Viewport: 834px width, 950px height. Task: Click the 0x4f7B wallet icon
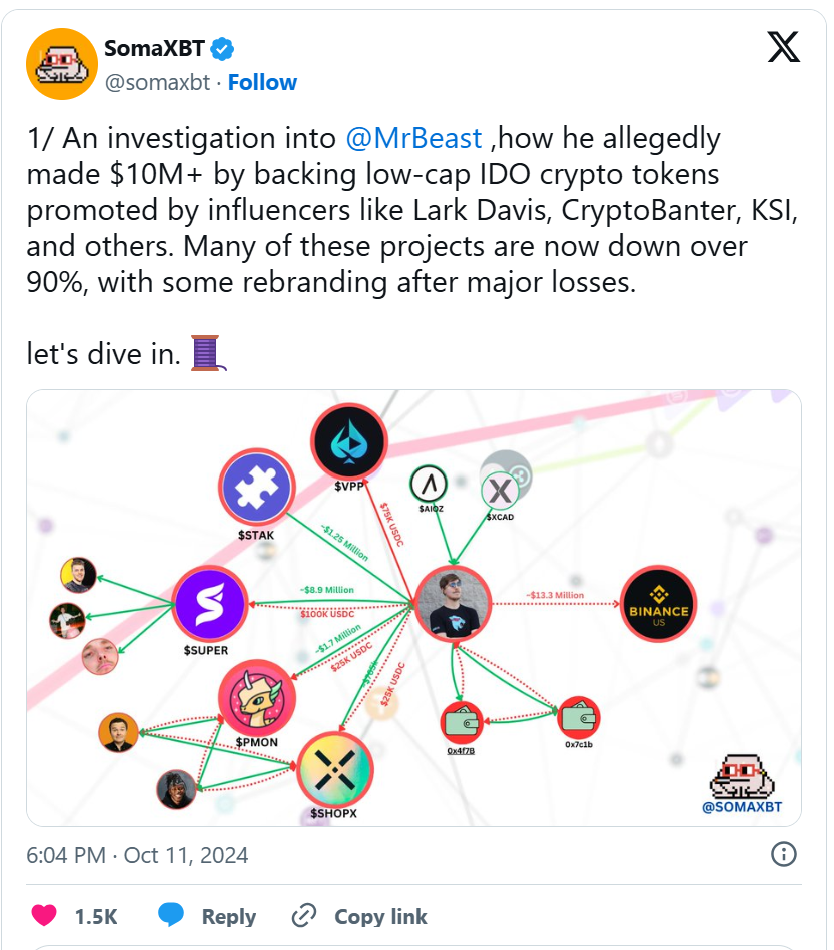click(x=462, y=721)
